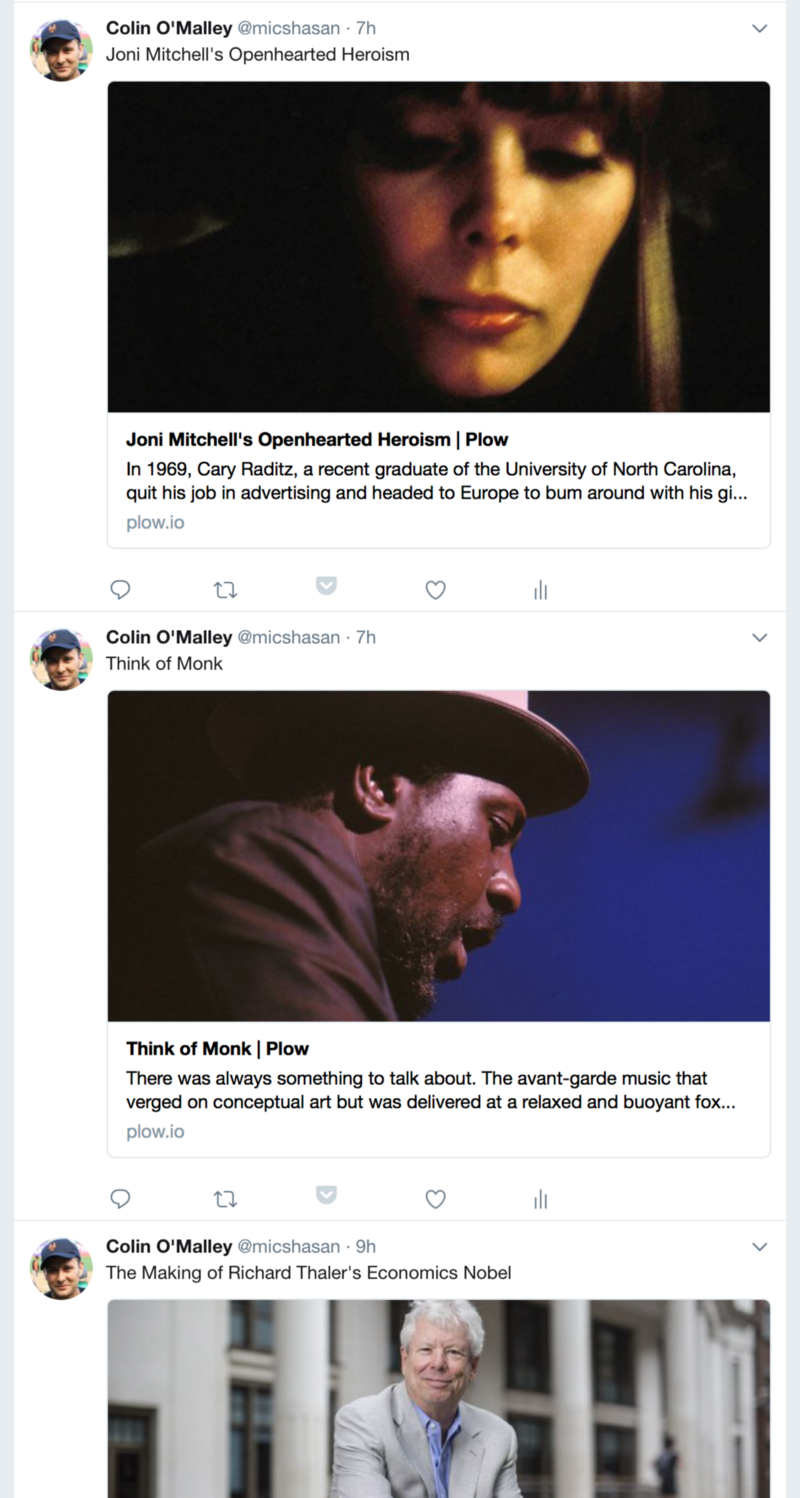Image resolution: width=800 pixels, height=1498 pixels.
Task: Like the Think of Monk tweet
Action: 435,1199
